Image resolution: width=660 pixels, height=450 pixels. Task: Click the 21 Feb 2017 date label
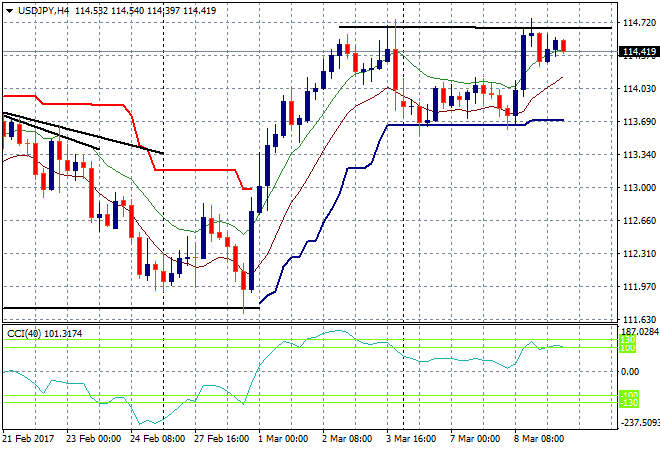click(29, 439)
